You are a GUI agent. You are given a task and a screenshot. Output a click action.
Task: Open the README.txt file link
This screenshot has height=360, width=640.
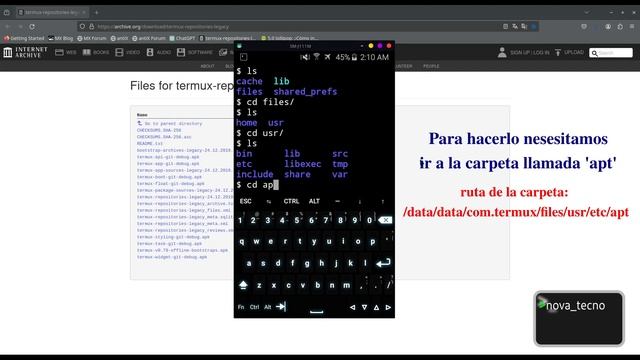click(x=150, y=143)
